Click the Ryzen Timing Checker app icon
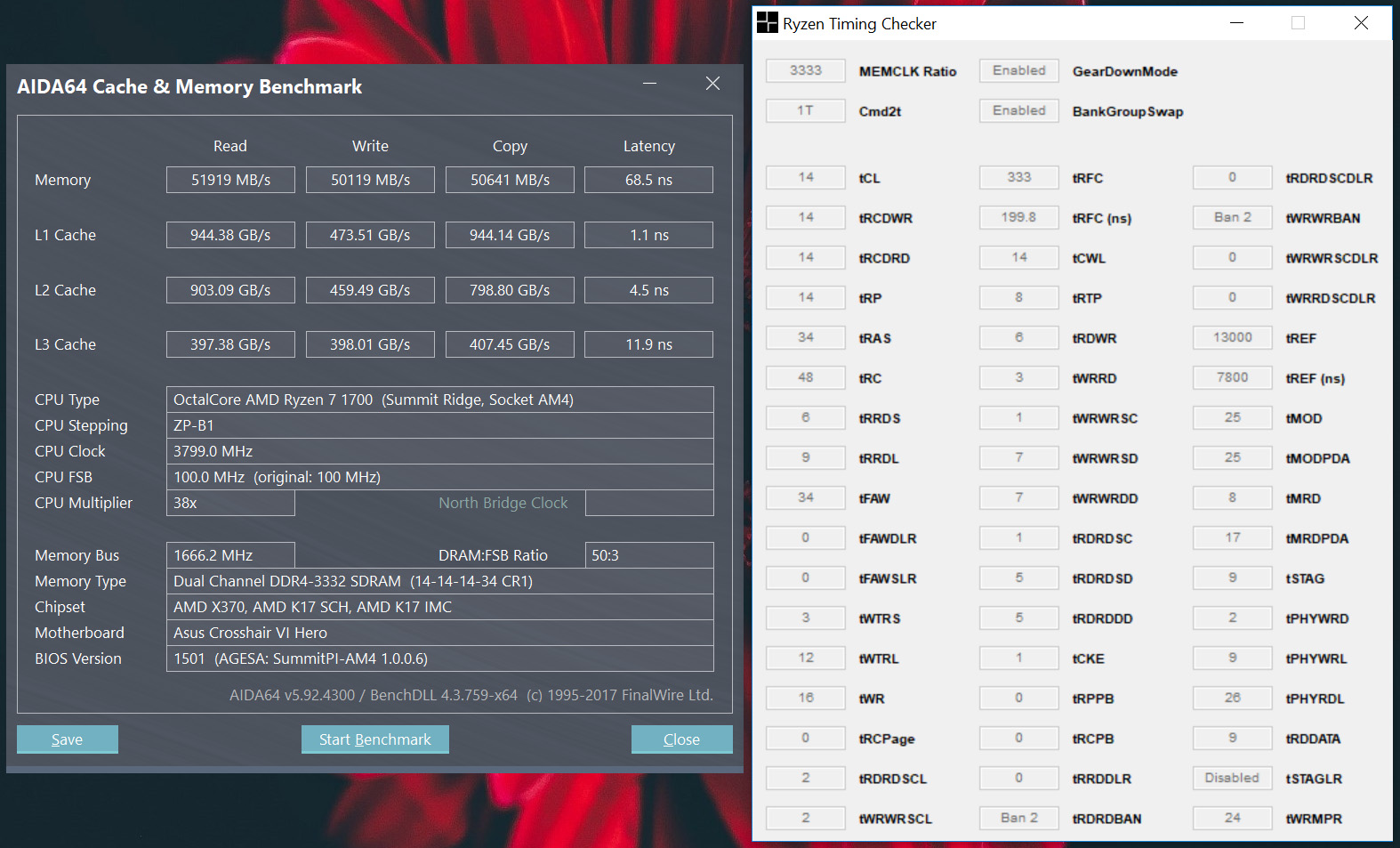 pos(767,23)
